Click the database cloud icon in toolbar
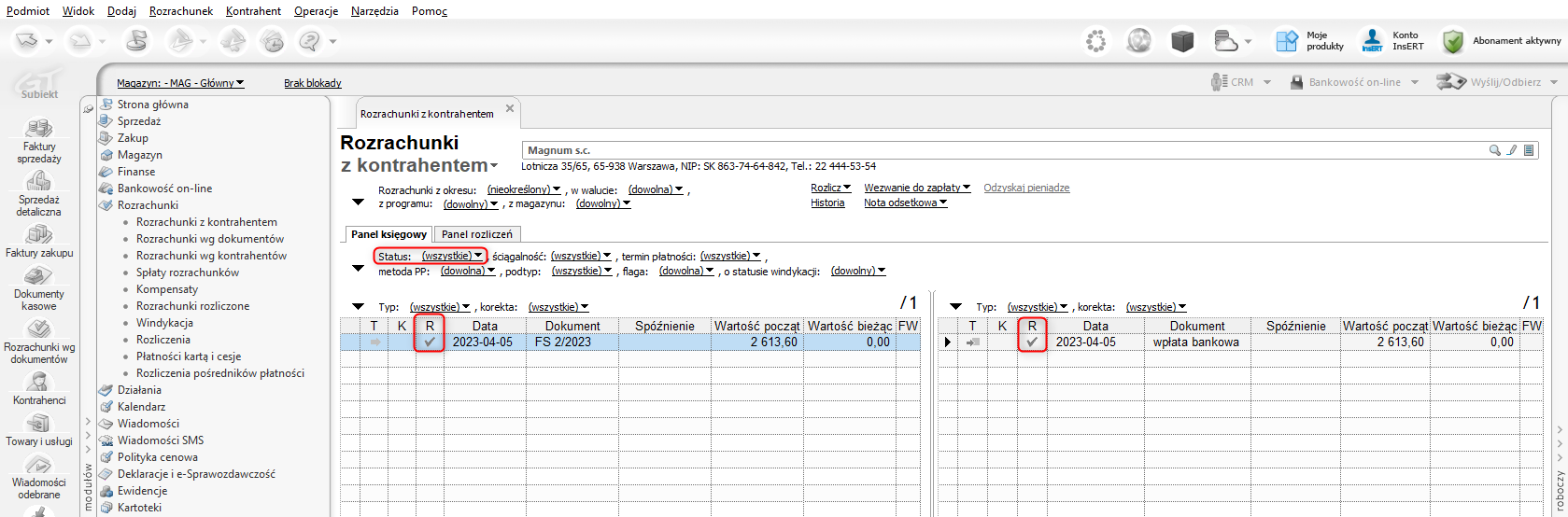 click(x=1225, y=41)
